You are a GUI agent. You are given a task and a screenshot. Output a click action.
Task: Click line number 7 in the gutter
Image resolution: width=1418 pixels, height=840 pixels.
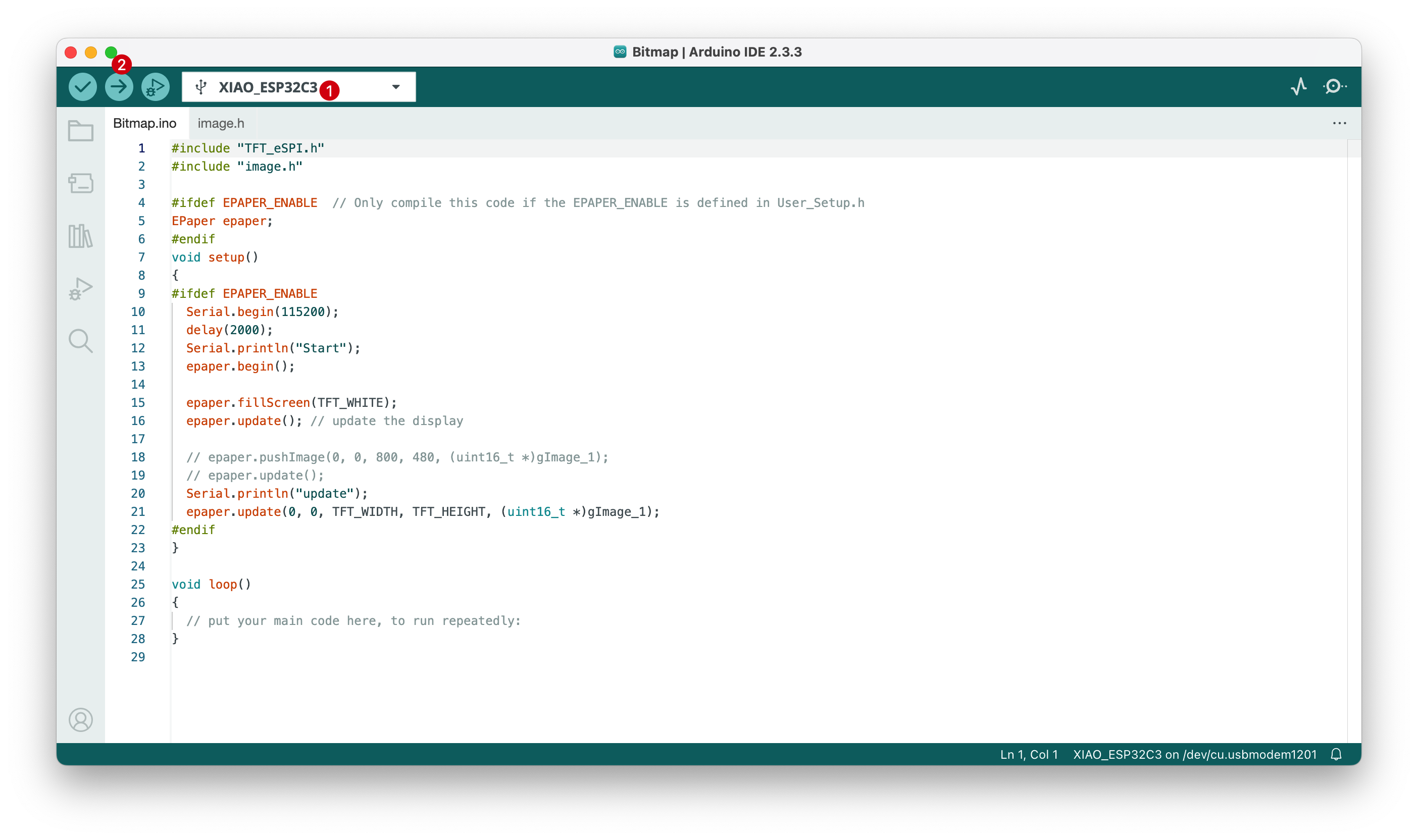tap(141, 257)
